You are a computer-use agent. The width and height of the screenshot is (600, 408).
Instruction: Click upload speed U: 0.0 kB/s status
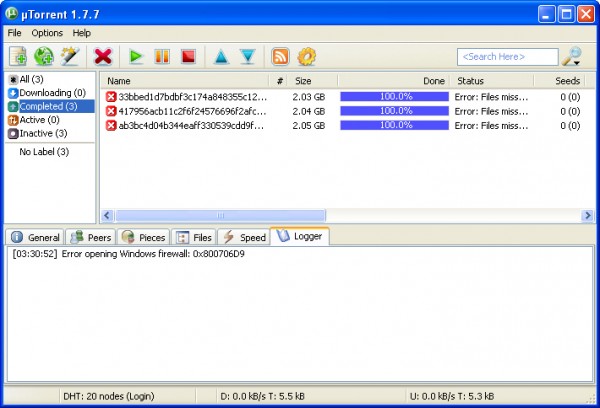point(452,396)
